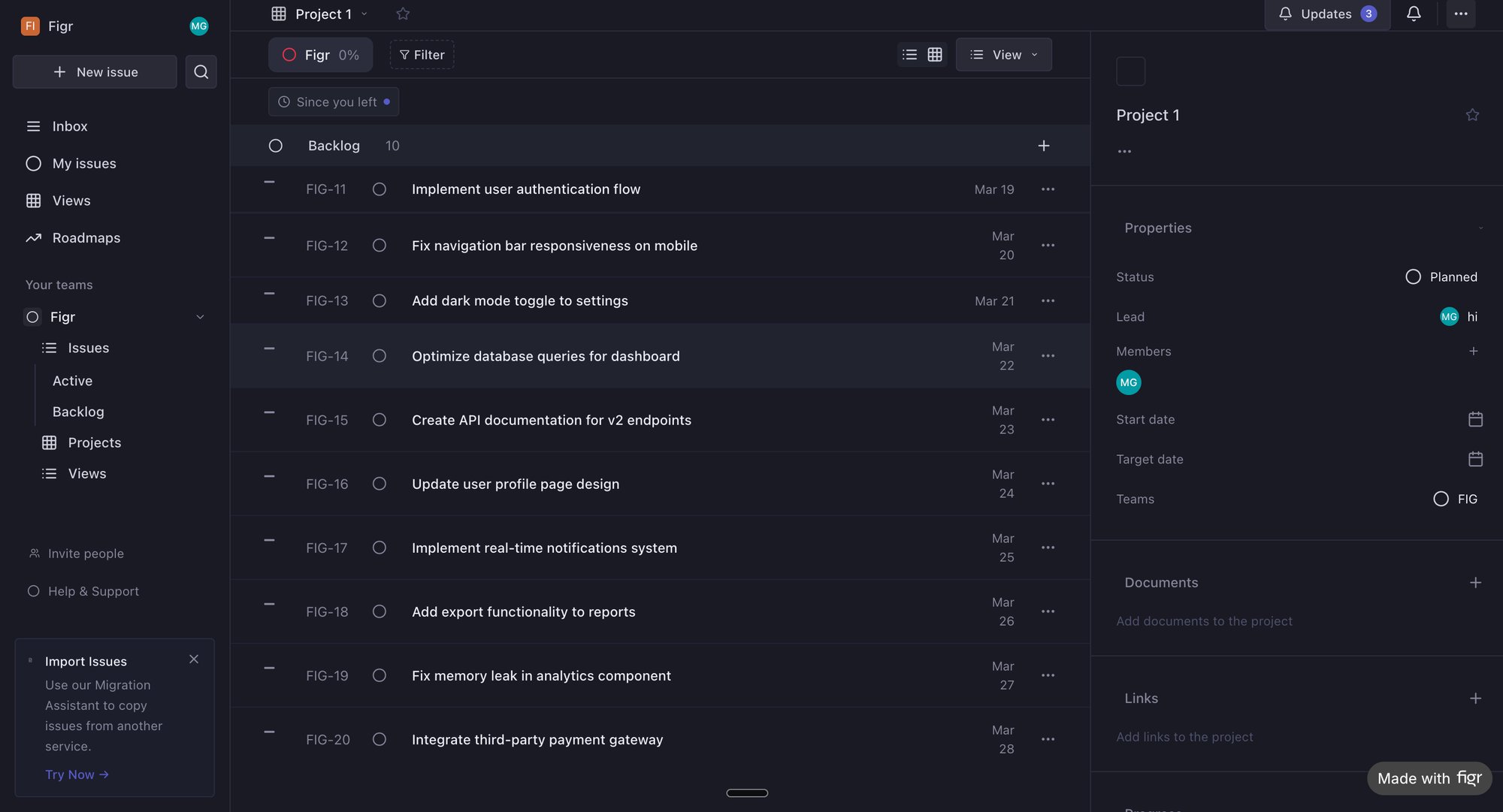The height and width of the screenshot is (812, 1503).
Task: Open the Project 1 title dropdown
Action: coord(364,14)
